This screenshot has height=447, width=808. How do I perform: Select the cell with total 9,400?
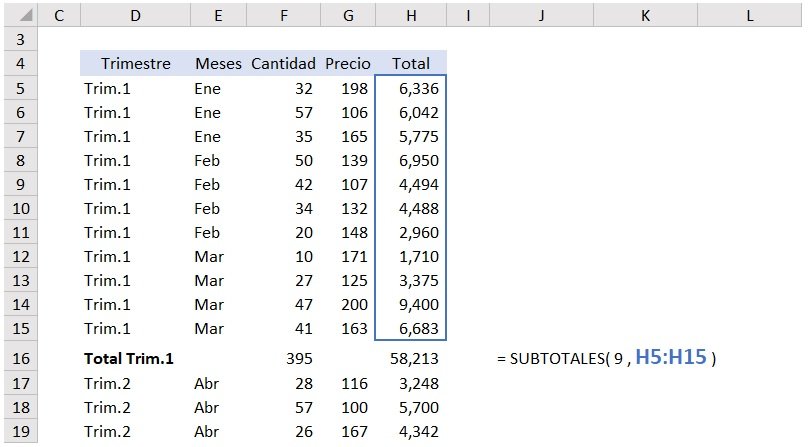pyautogui.click(x=411, y=305)
